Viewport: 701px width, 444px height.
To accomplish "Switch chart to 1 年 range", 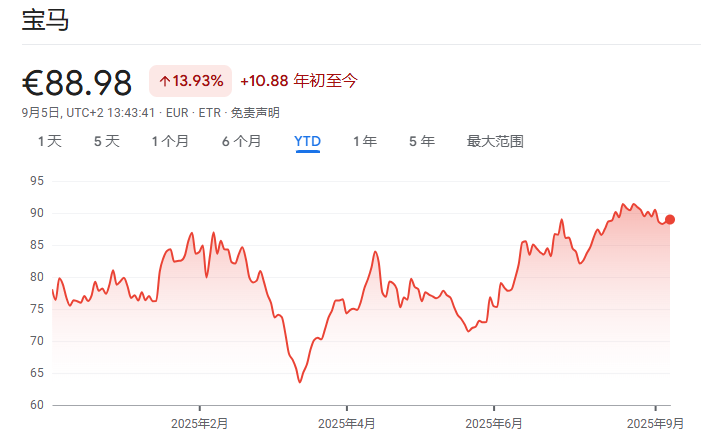I will click(x=365, y=141).
